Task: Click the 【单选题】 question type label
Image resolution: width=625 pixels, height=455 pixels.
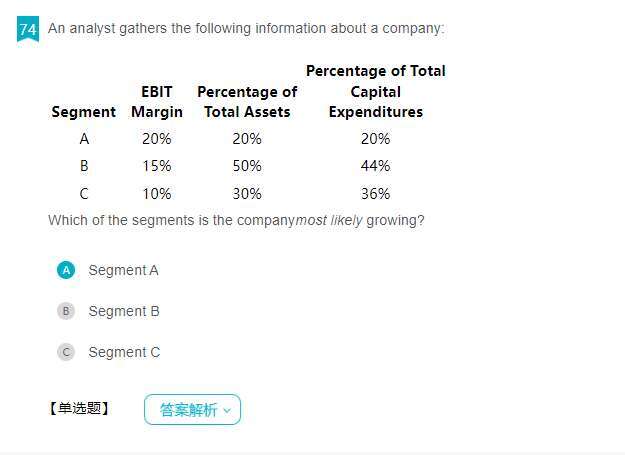Action: (79, 408)
